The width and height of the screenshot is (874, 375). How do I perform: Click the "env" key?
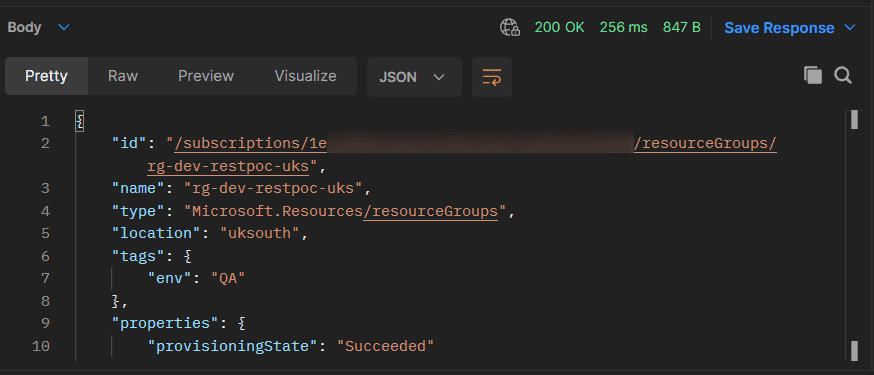point(170,279)
